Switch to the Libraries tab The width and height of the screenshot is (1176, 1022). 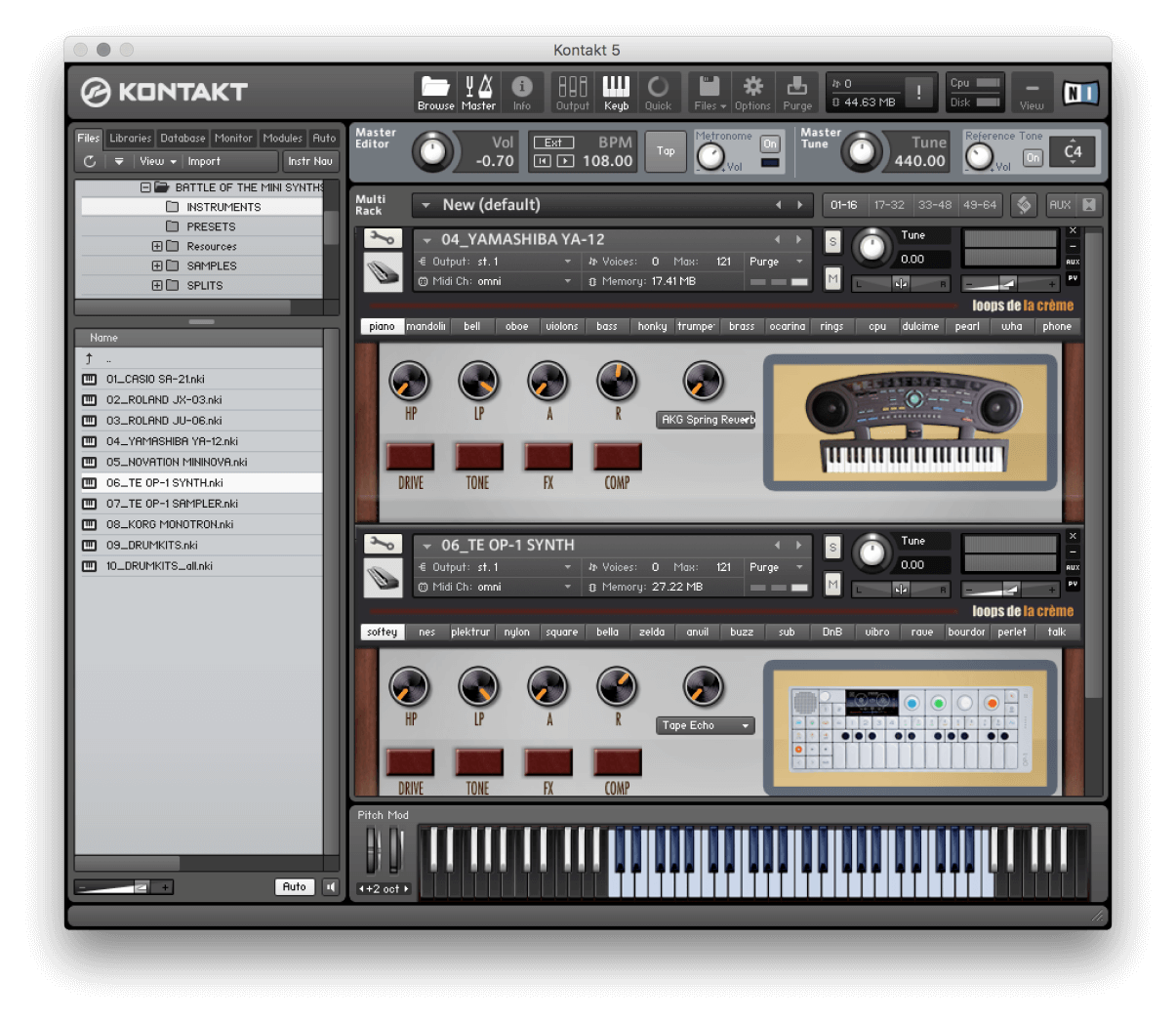coord(130,139)
